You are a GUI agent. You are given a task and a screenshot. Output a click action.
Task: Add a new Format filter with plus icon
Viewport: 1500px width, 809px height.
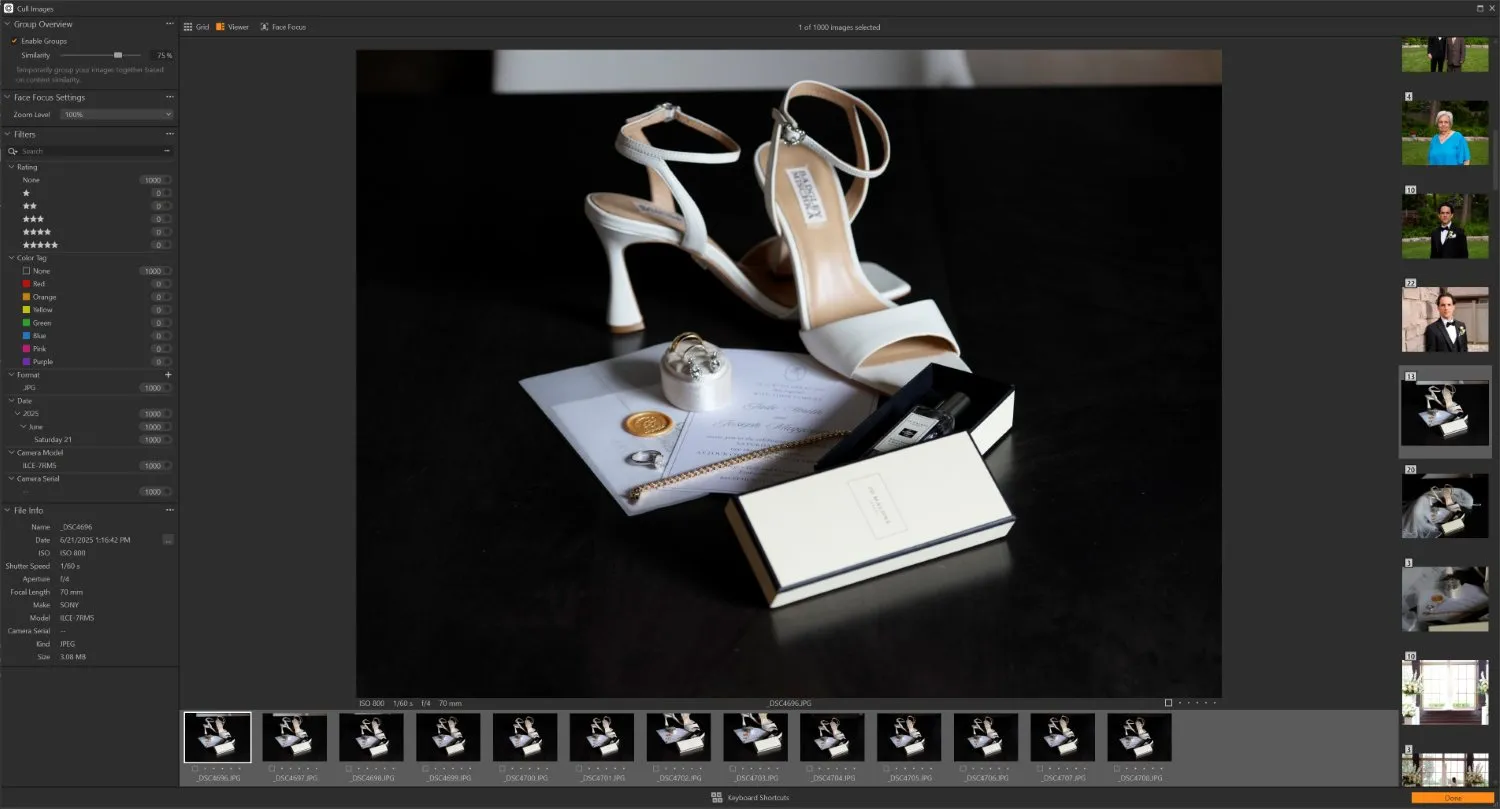(x=168, y=374)
